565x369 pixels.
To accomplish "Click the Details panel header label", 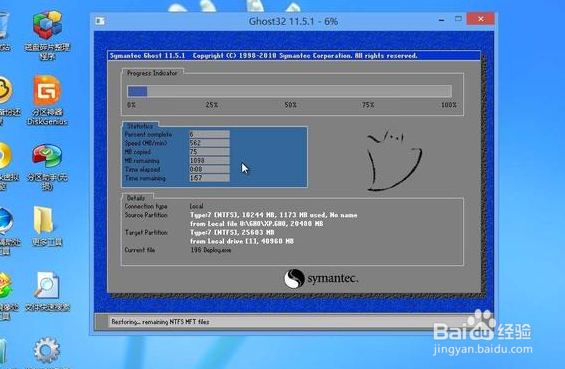I will pyautogui.click(x=136, y=198).
